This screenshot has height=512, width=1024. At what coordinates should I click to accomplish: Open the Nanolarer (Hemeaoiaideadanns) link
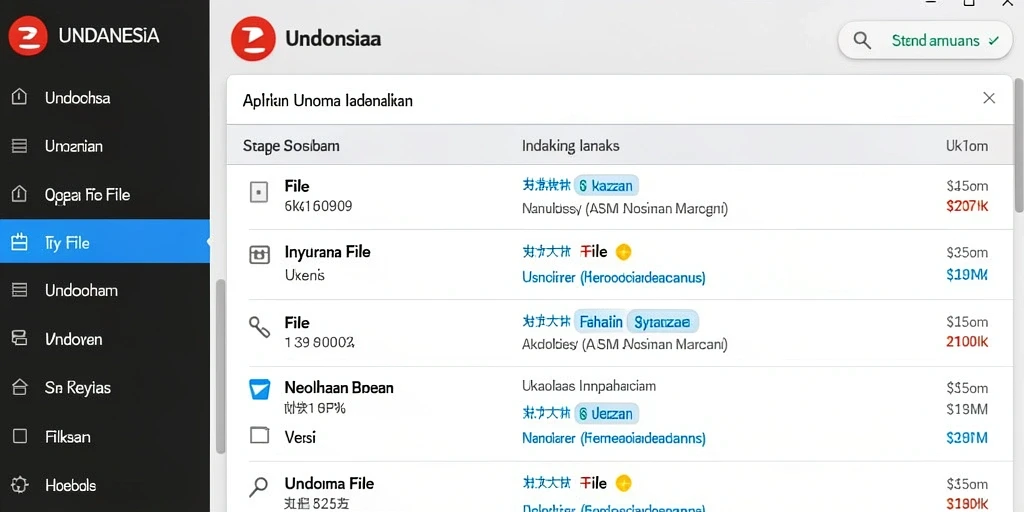point(614,438)
